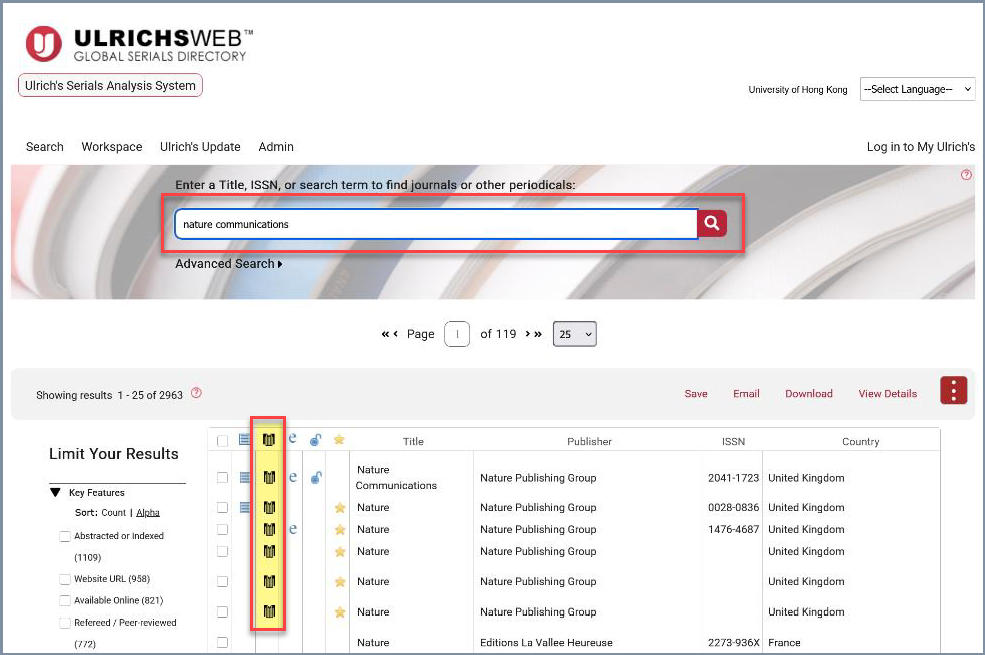Click the star icon in the results table header

339,440
